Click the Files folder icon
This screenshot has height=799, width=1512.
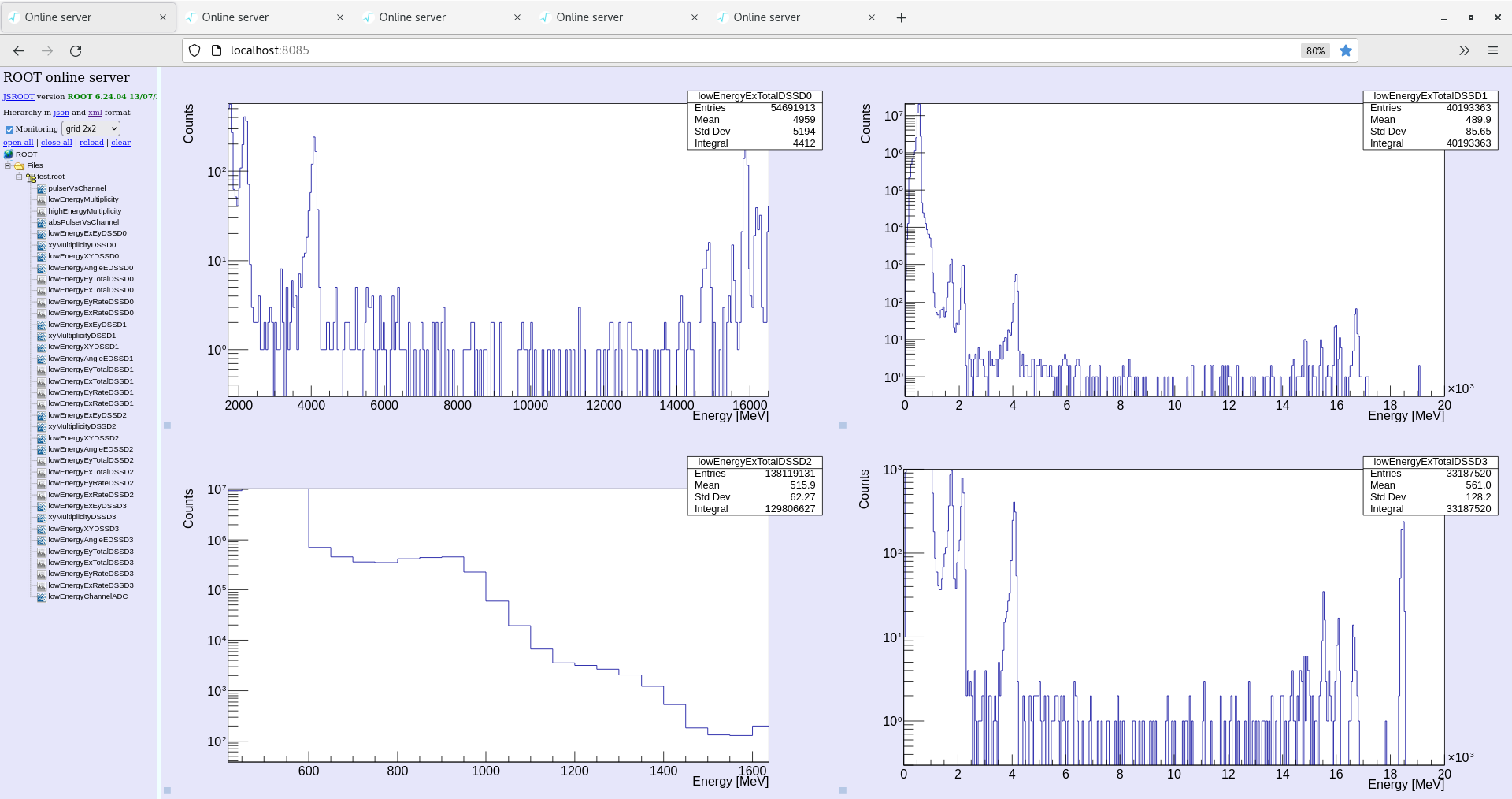(x=19, y=165)
